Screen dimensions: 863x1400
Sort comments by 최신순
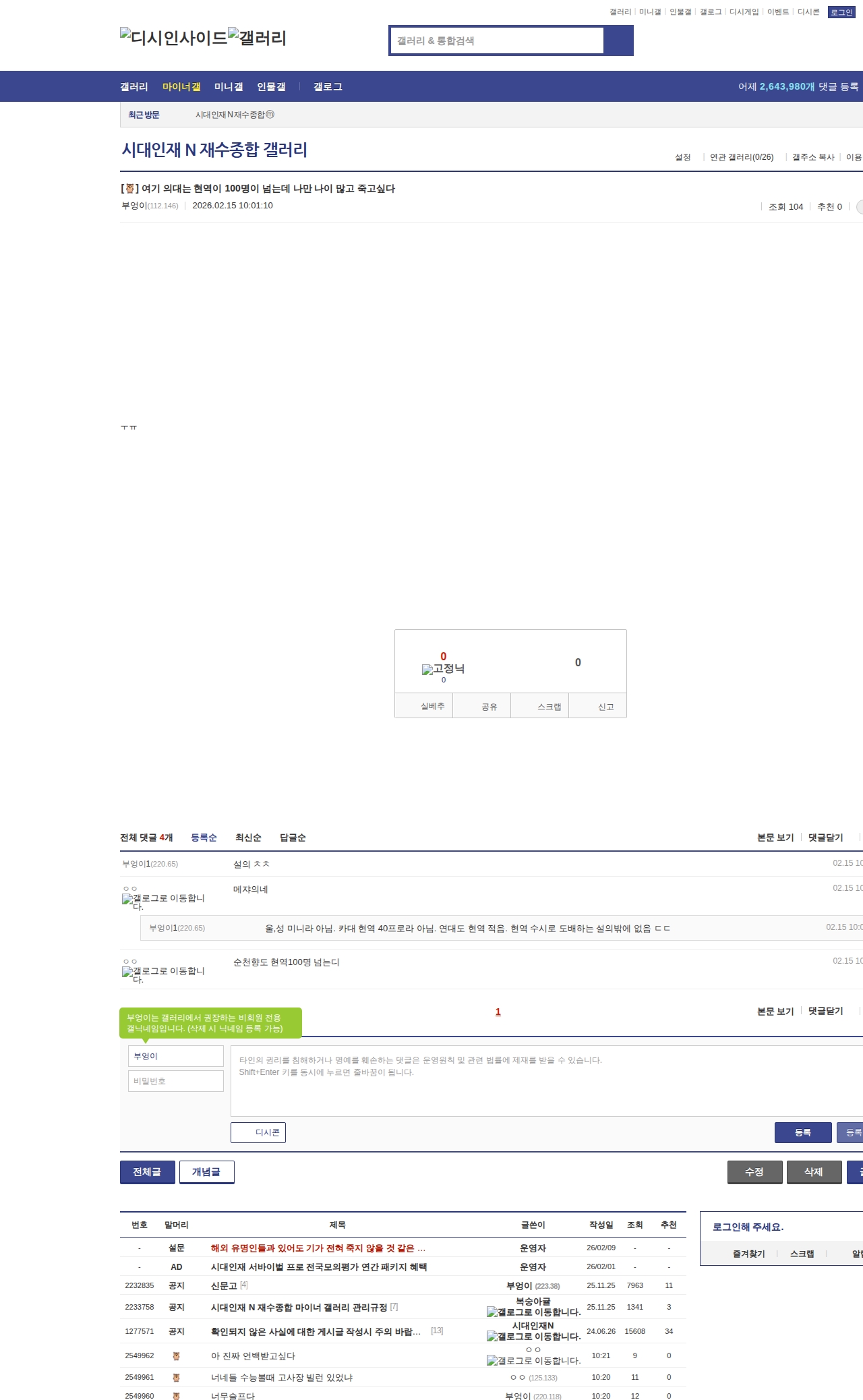pyautogui.click(x=248, y=838)
